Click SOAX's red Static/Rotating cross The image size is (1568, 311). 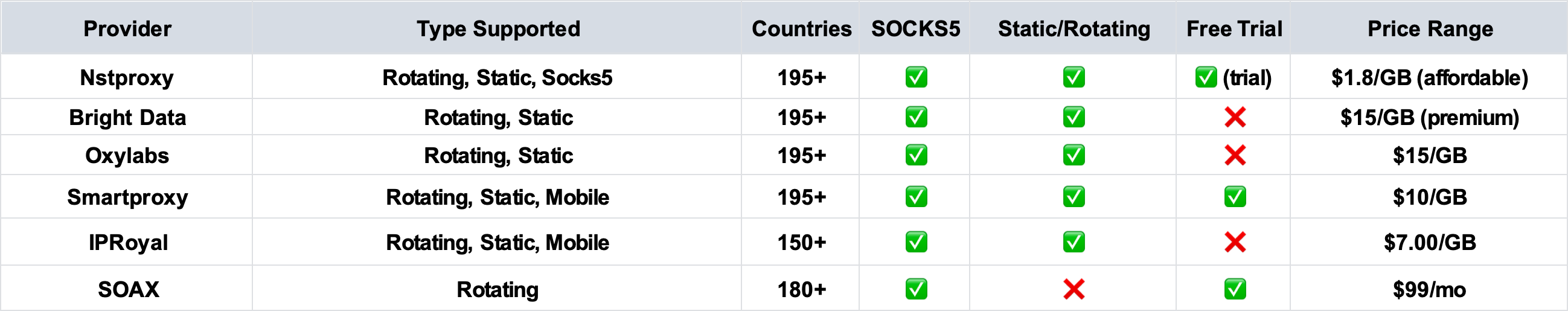(1074, 289)
